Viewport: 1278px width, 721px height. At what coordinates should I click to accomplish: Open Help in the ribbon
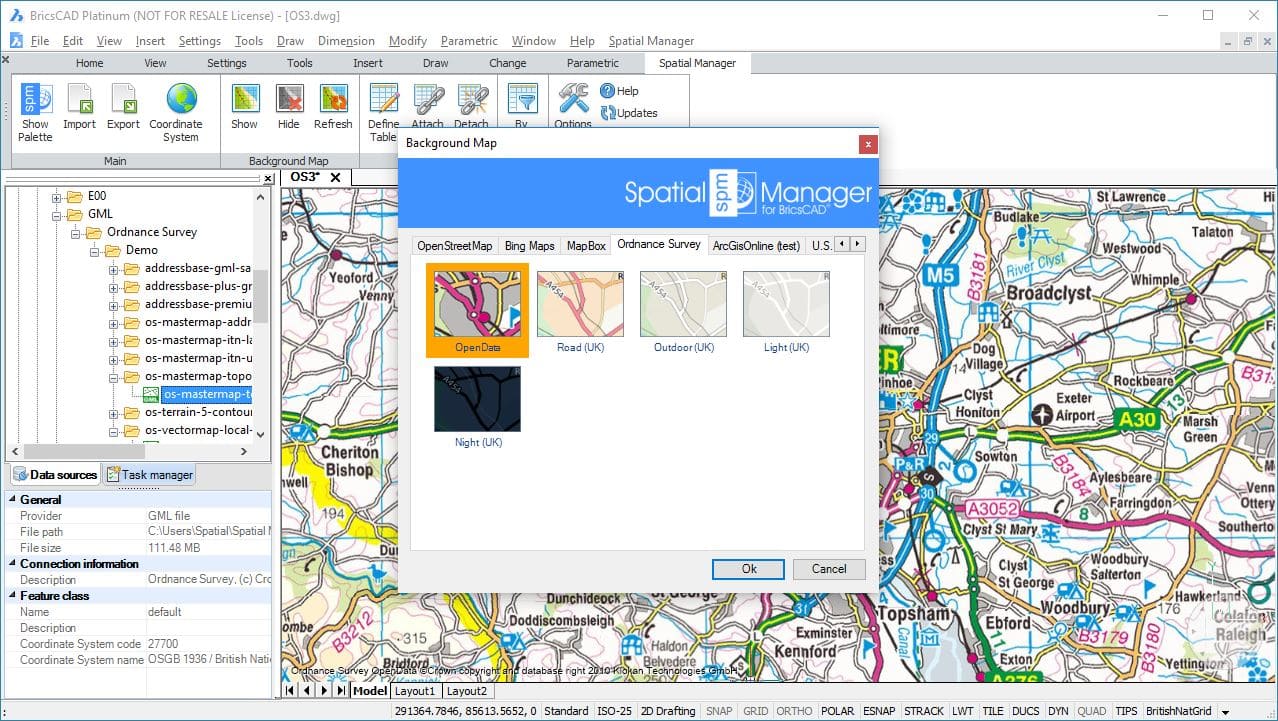619,91
